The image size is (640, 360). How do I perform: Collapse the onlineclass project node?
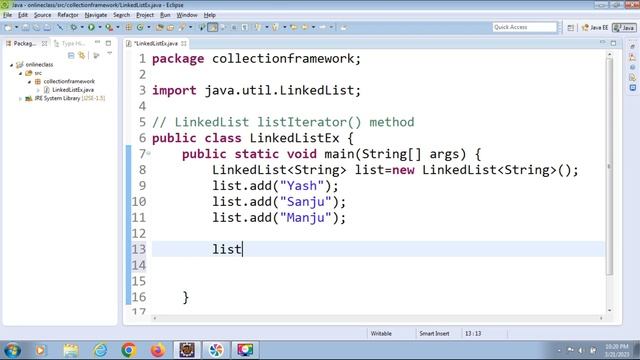coord(11,64)
